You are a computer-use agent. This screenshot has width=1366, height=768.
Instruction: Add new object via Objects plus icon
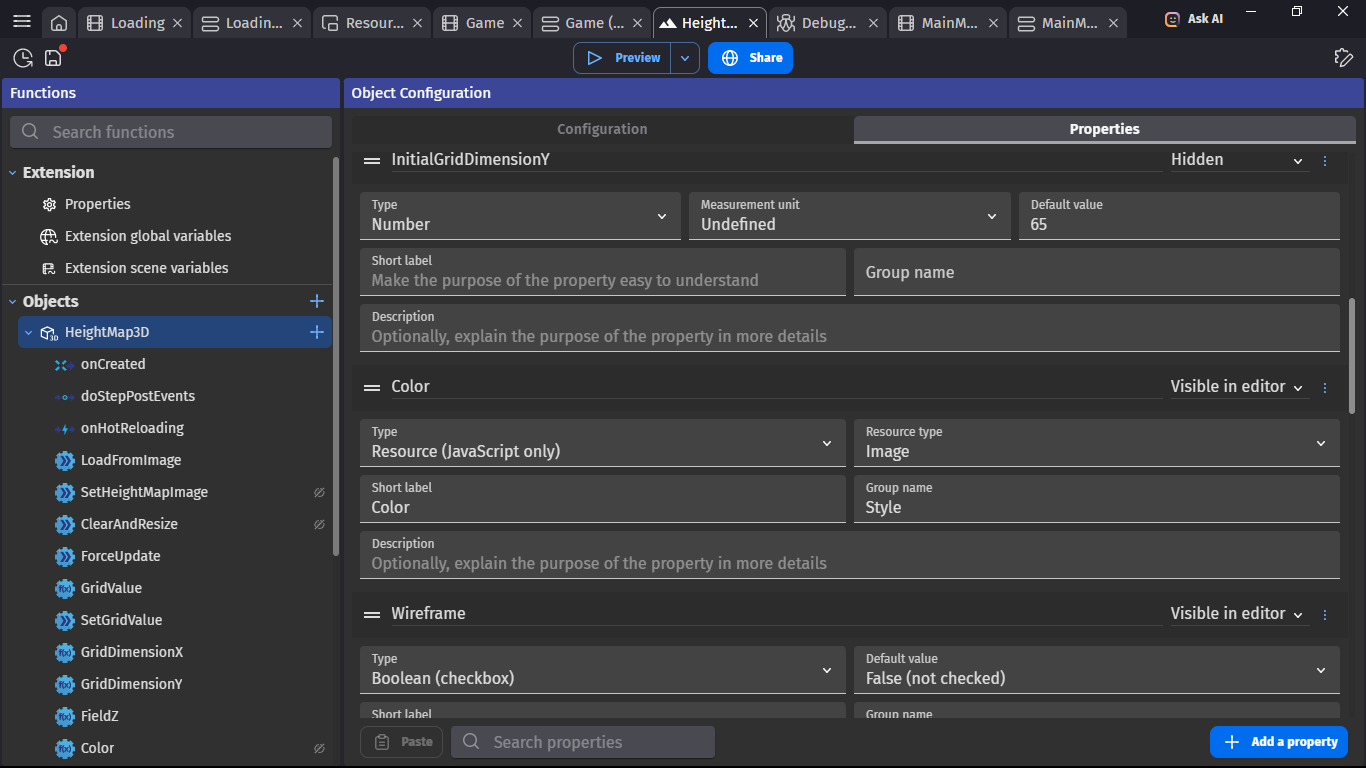click(317, 301)
